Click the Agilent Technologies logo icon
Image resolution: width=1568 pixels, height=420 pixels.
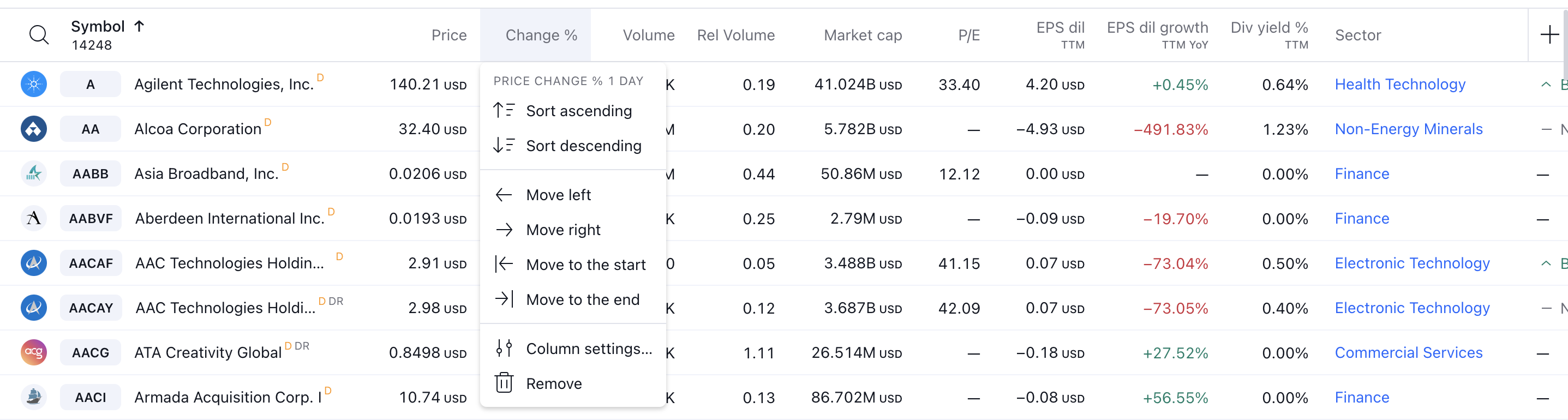34,84
